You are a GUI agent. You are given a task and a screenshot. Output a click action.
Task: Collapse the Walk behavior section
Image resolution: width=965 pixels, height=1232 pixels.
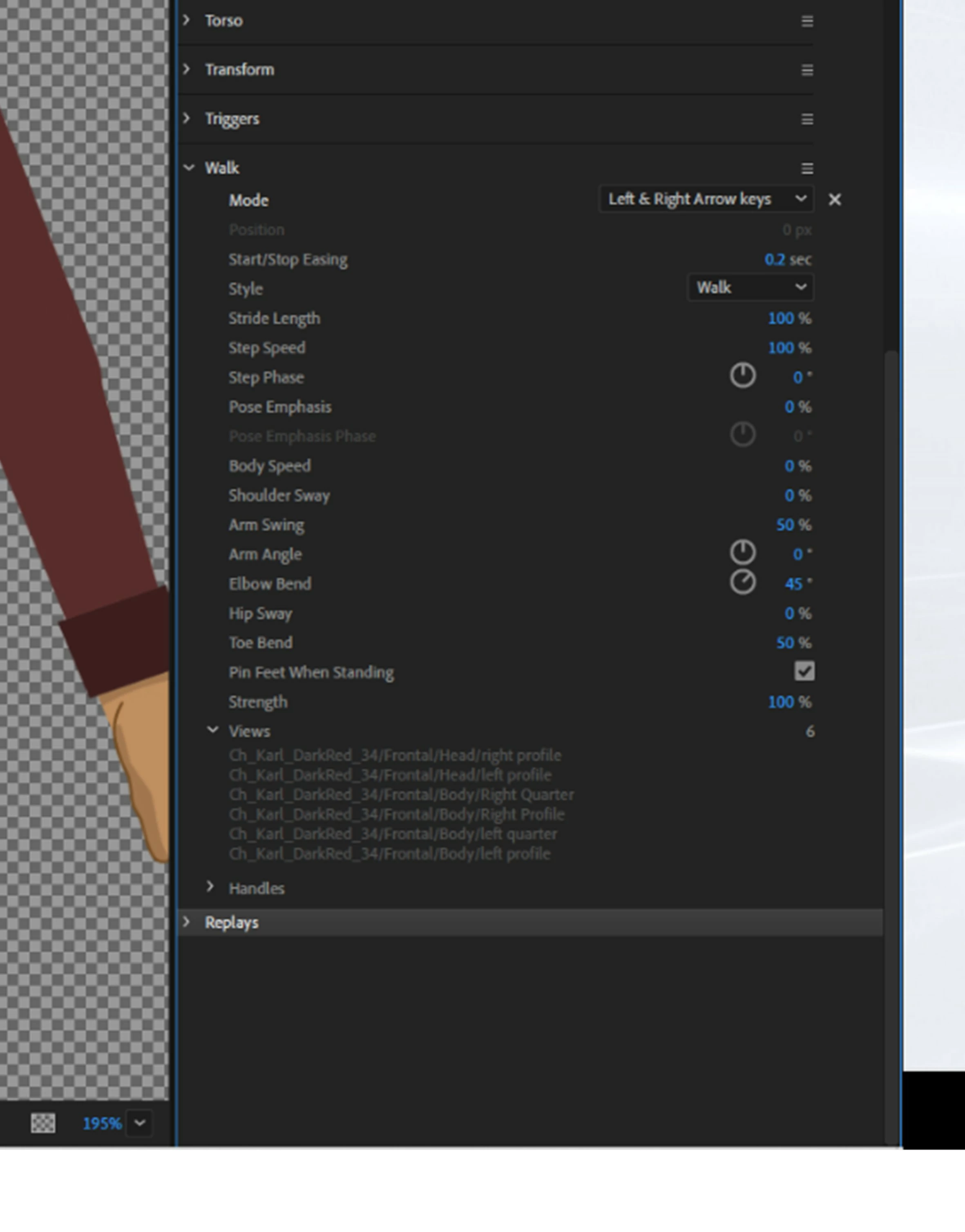click(x=189, y=168)
